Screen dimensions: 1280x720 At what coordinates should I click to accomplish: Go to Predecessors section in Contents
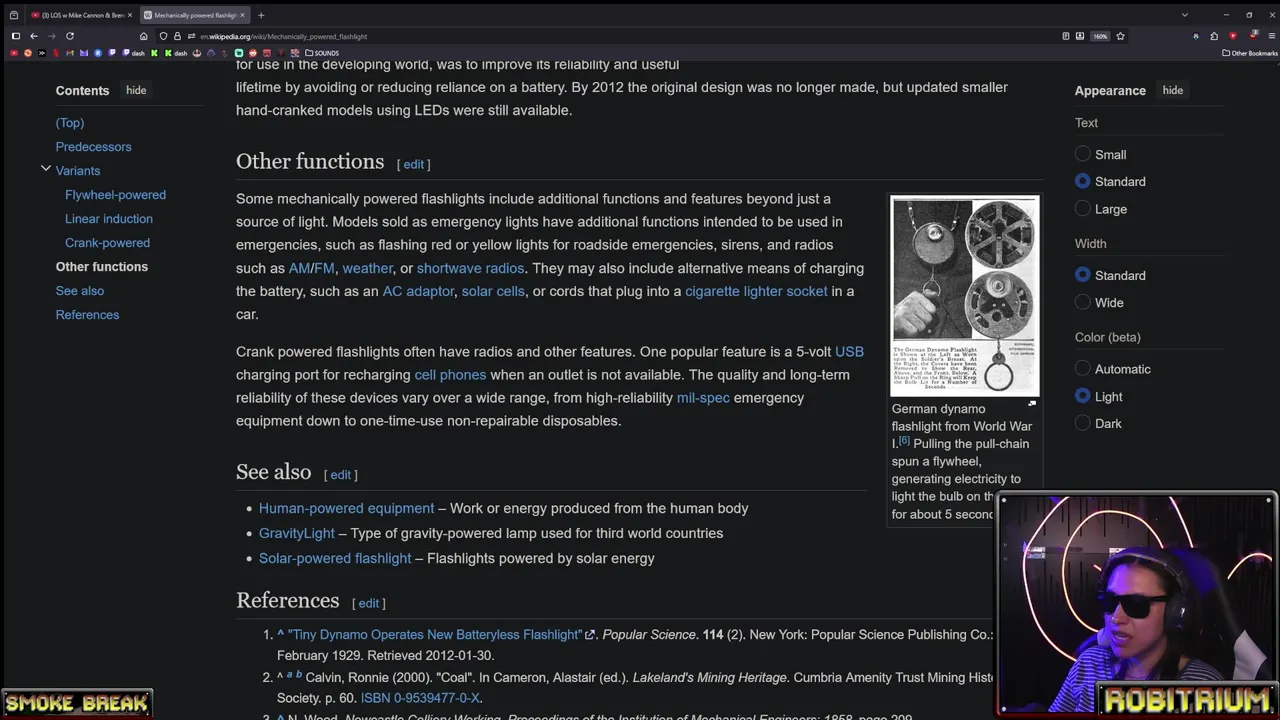coord(93,146)
